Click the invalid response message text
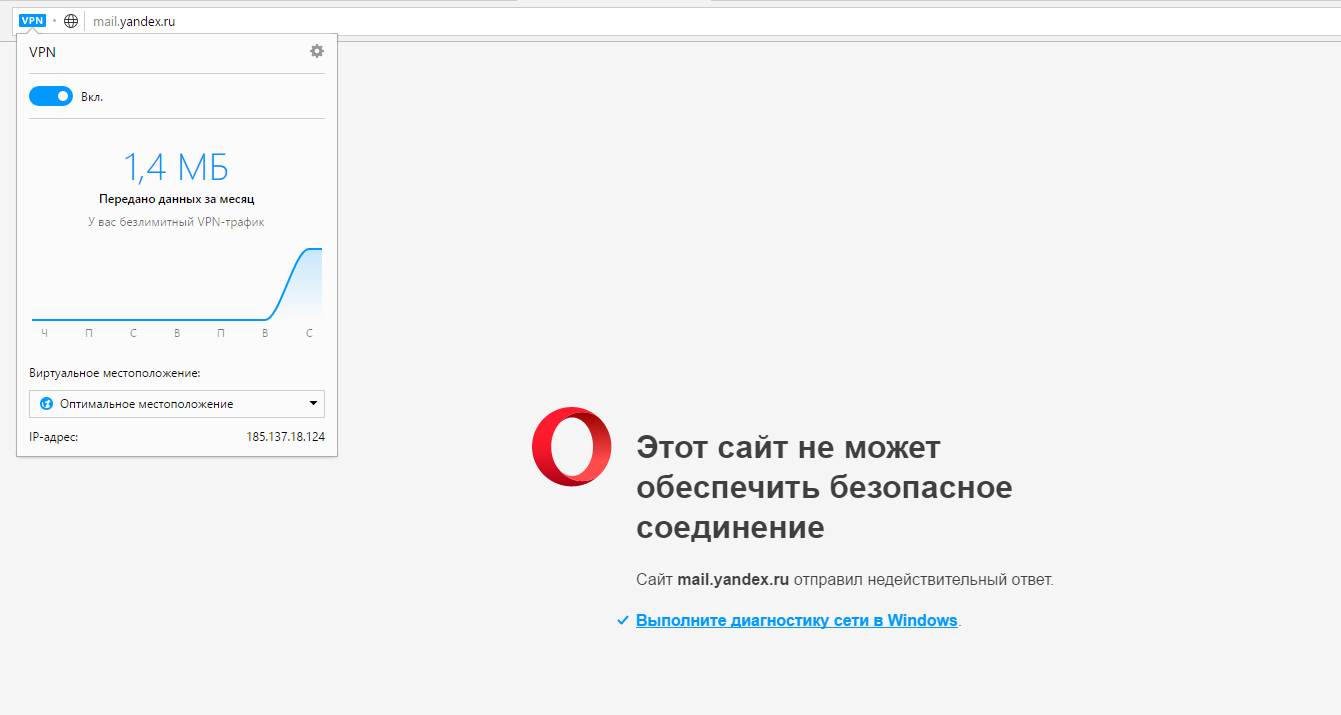The height and width of the screenshot is (715, 1341). pyautogui.click(x=844, y=579)
